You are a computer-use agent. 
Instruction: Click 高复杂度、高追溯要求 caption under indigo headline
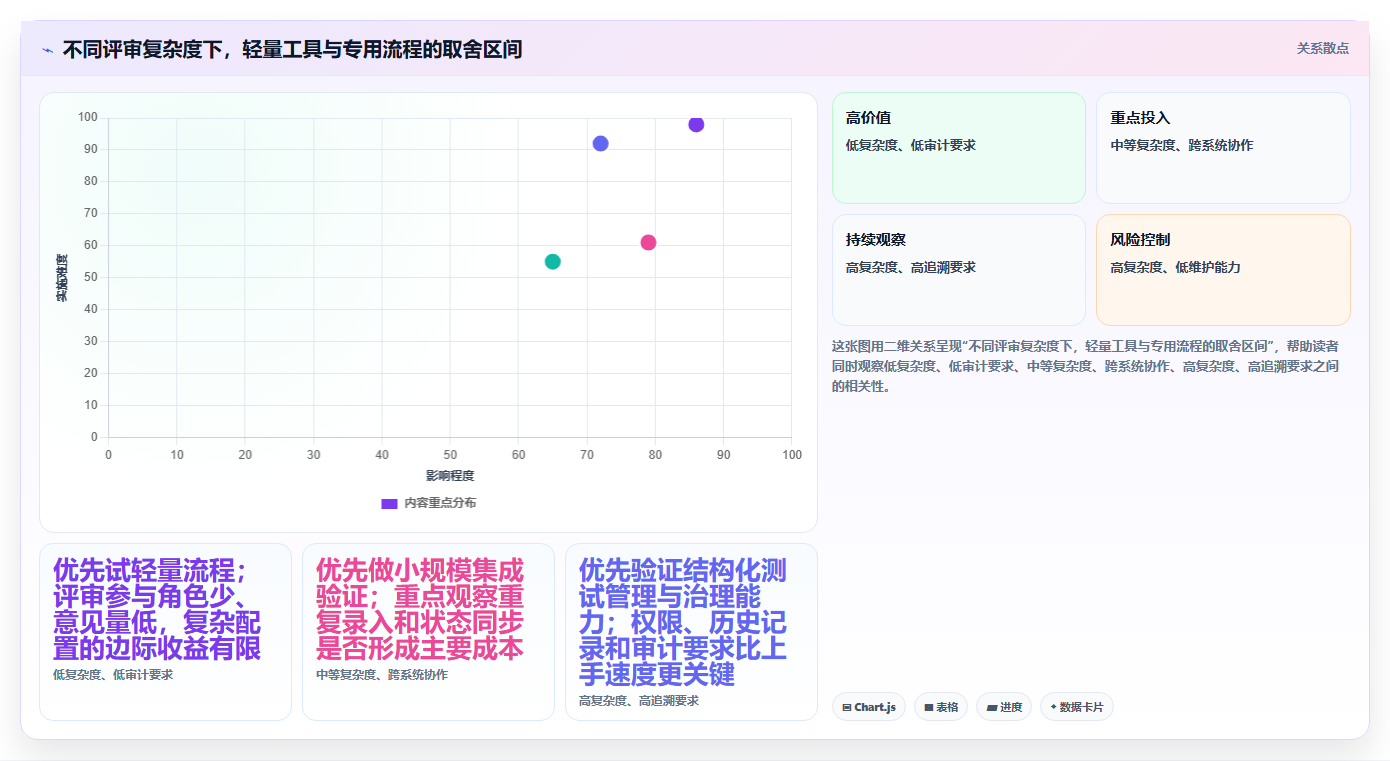point(639,701)
